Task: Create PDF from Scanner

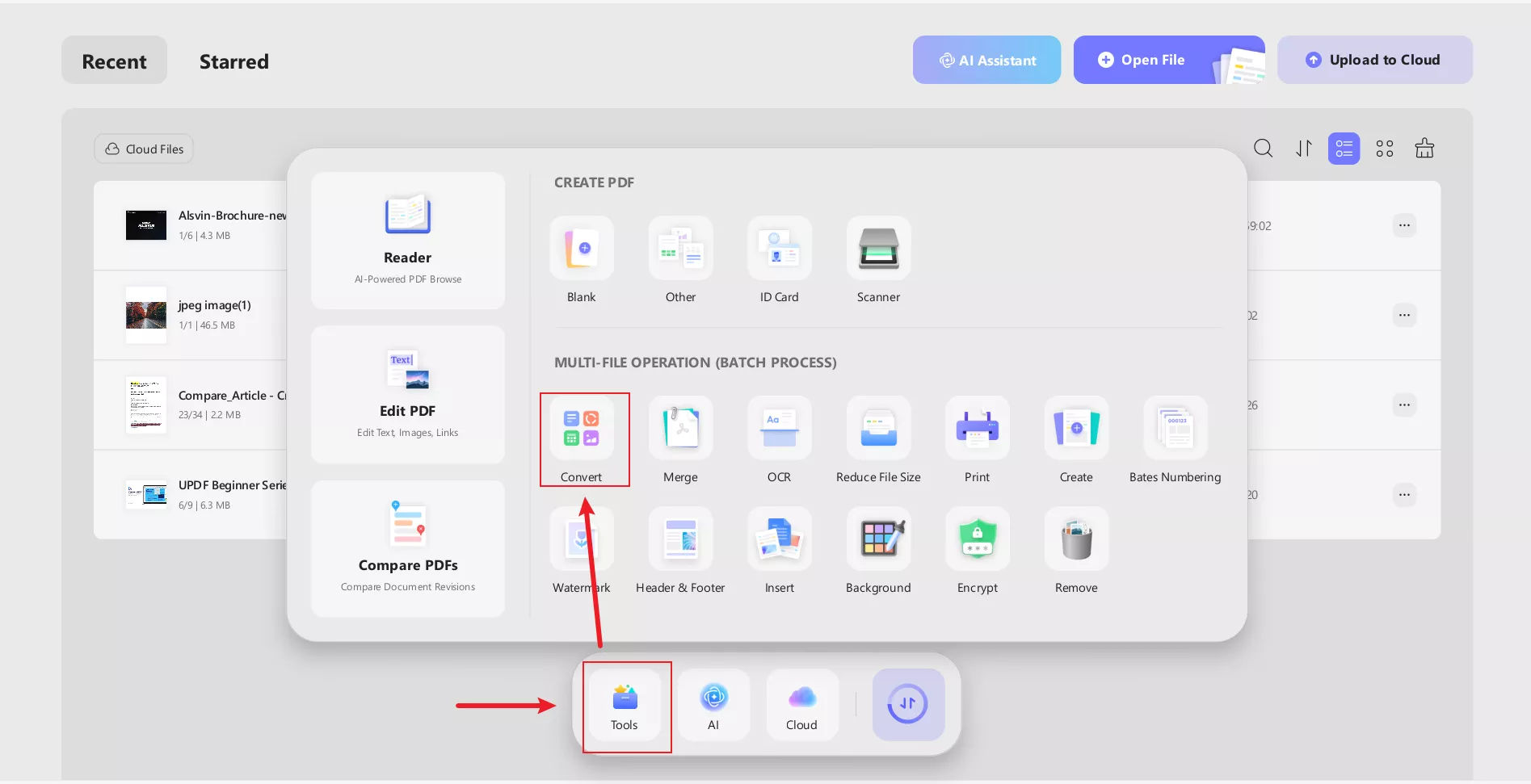Action: click(x=878, y=249)
